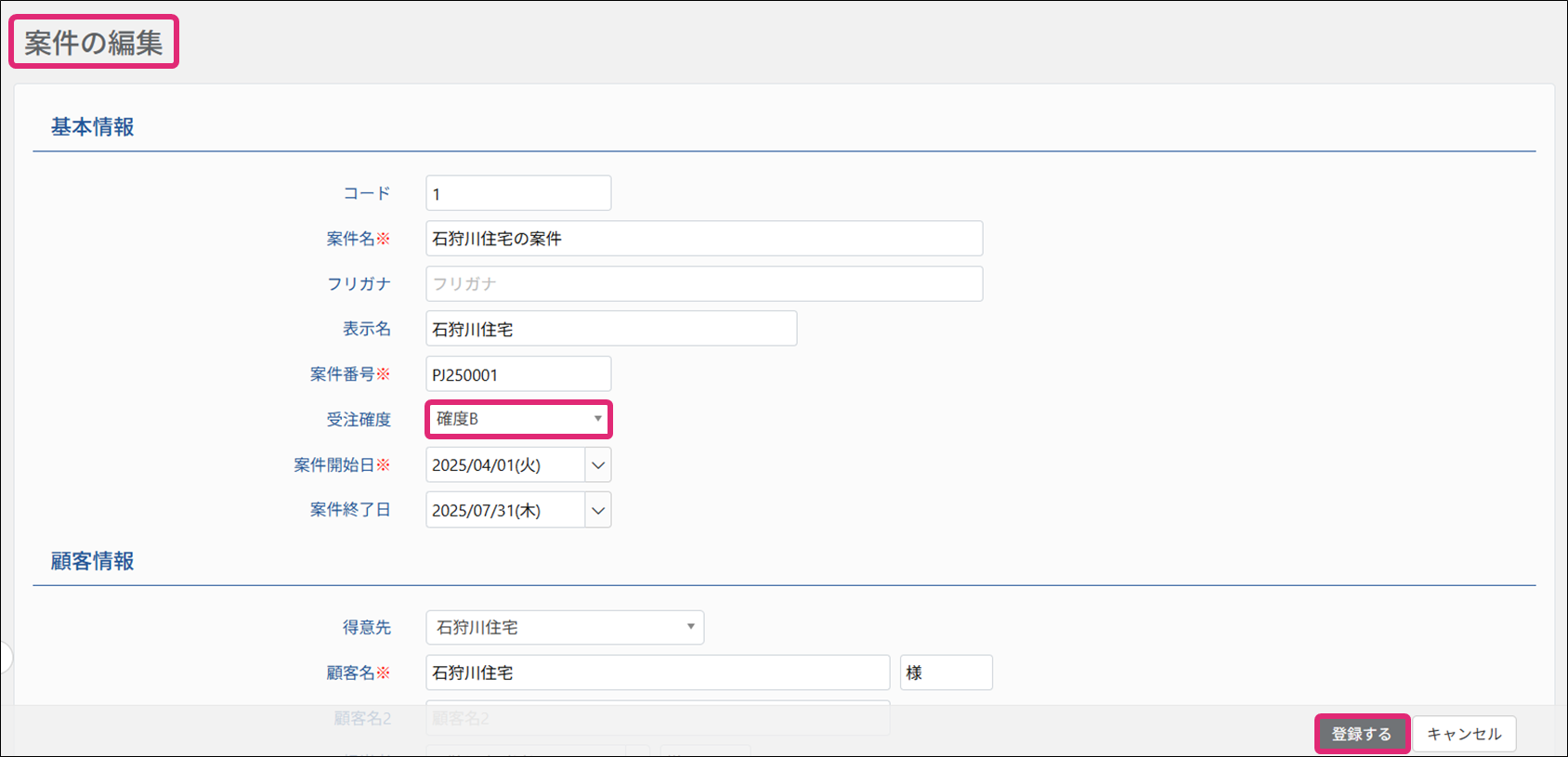
Task: Click the 得意先 field label
Action: (367, 628)
